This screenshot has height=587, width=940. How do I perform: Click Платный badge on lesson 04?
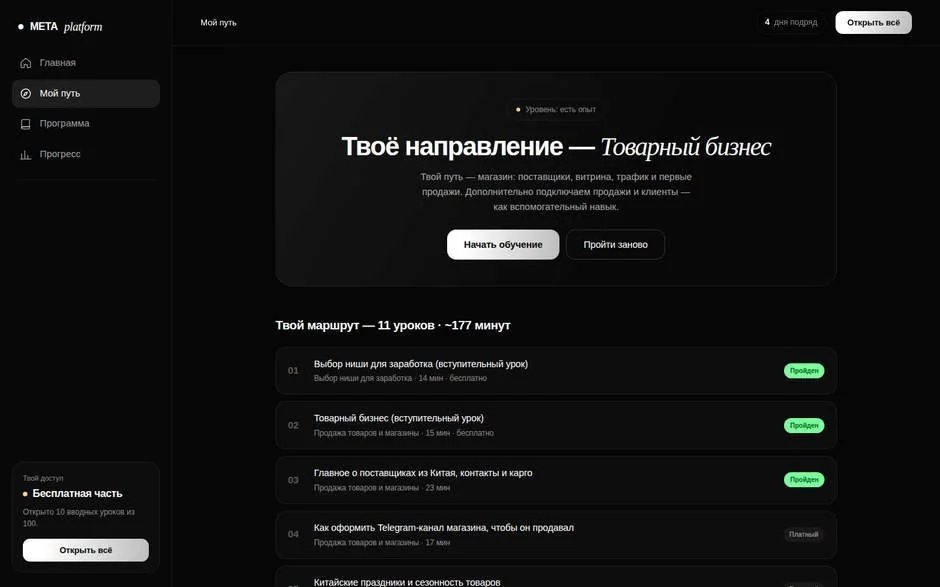803,534
